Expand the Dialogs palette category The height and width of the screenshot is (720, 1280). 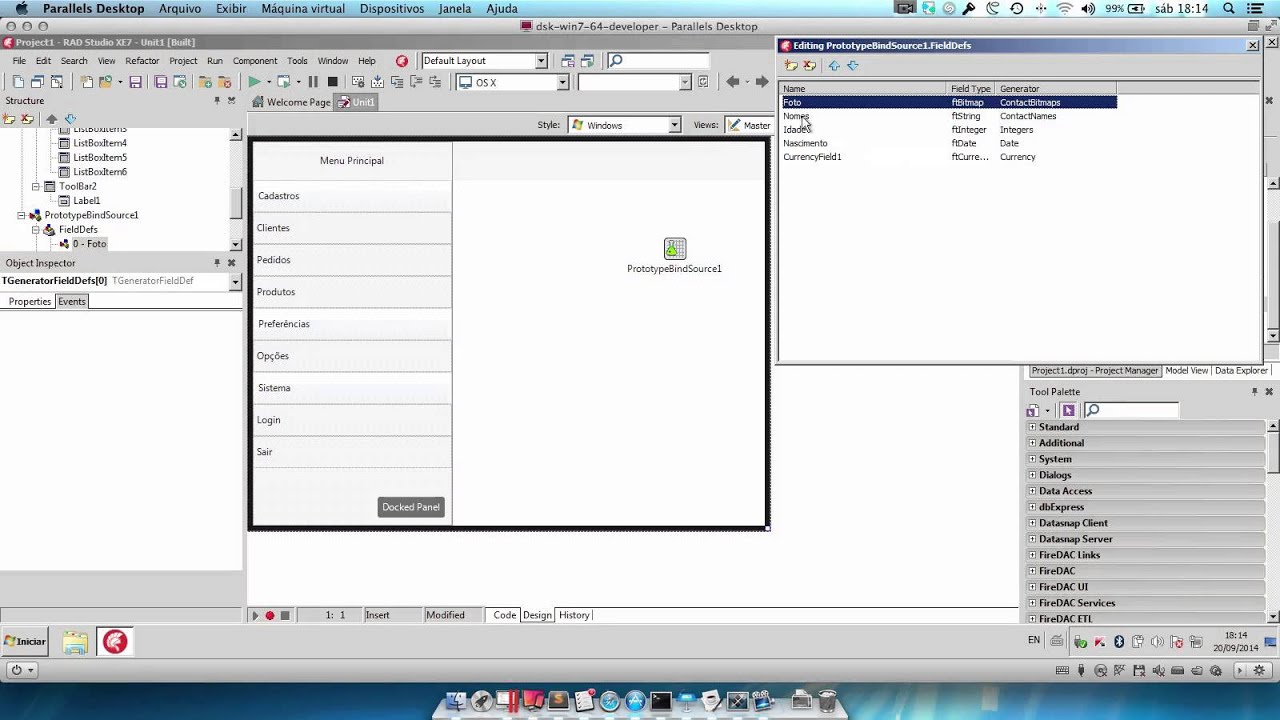(x=1032, y=475)
